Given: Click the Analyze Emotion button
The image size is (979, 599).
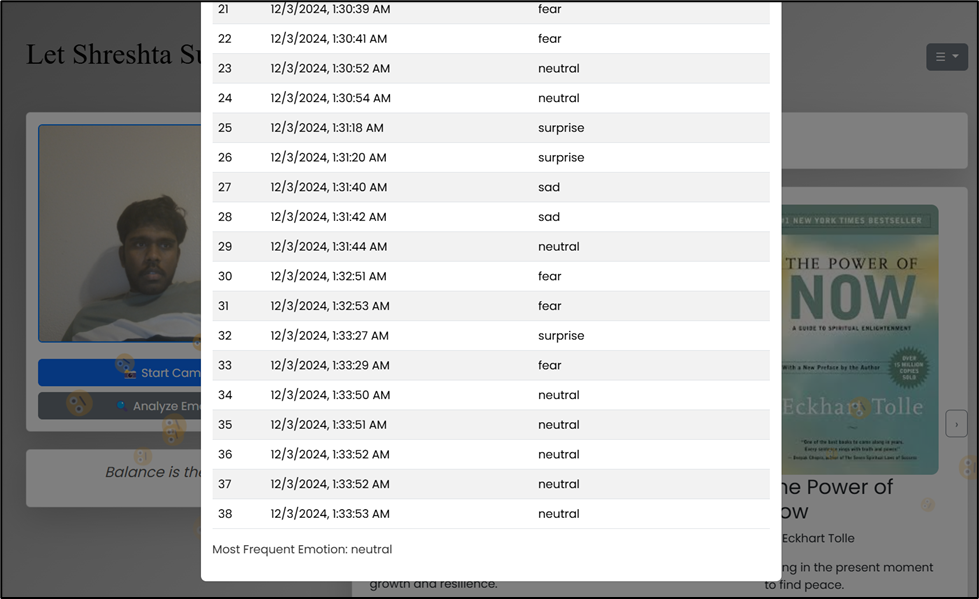Looking at the screenshot, I should (x=120, y=406).
